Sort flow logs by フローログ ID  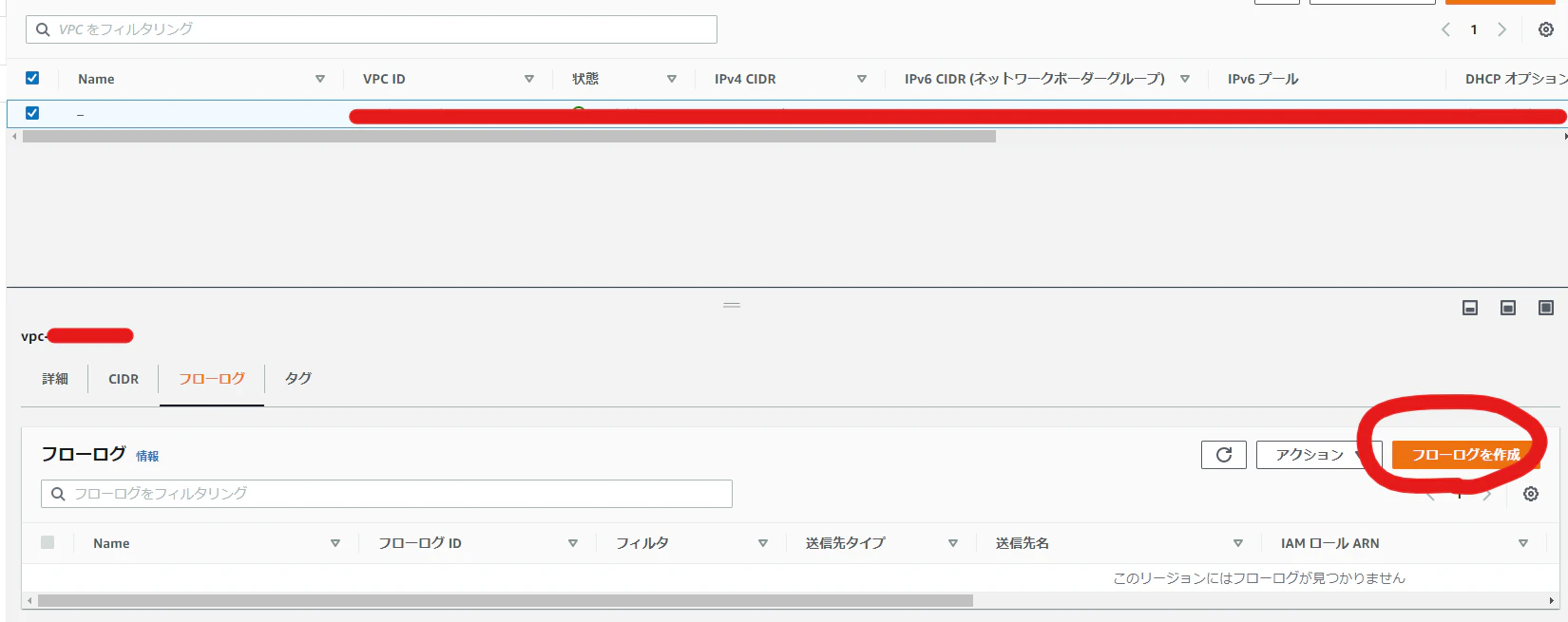(573, 543)
